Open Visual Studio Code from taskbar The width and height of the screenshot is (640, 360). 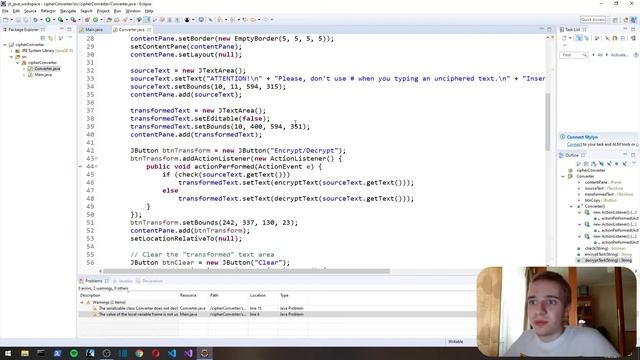pos(172,353)
